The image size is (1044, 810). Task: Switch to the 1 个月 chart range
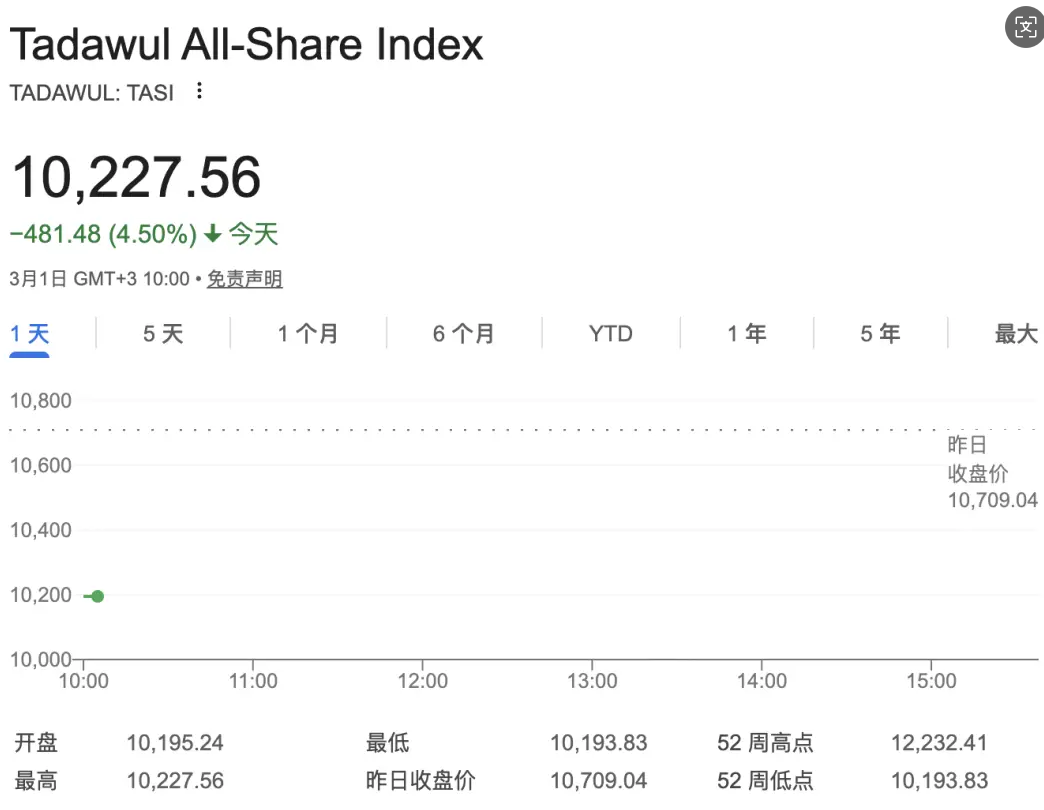point(308,334)
